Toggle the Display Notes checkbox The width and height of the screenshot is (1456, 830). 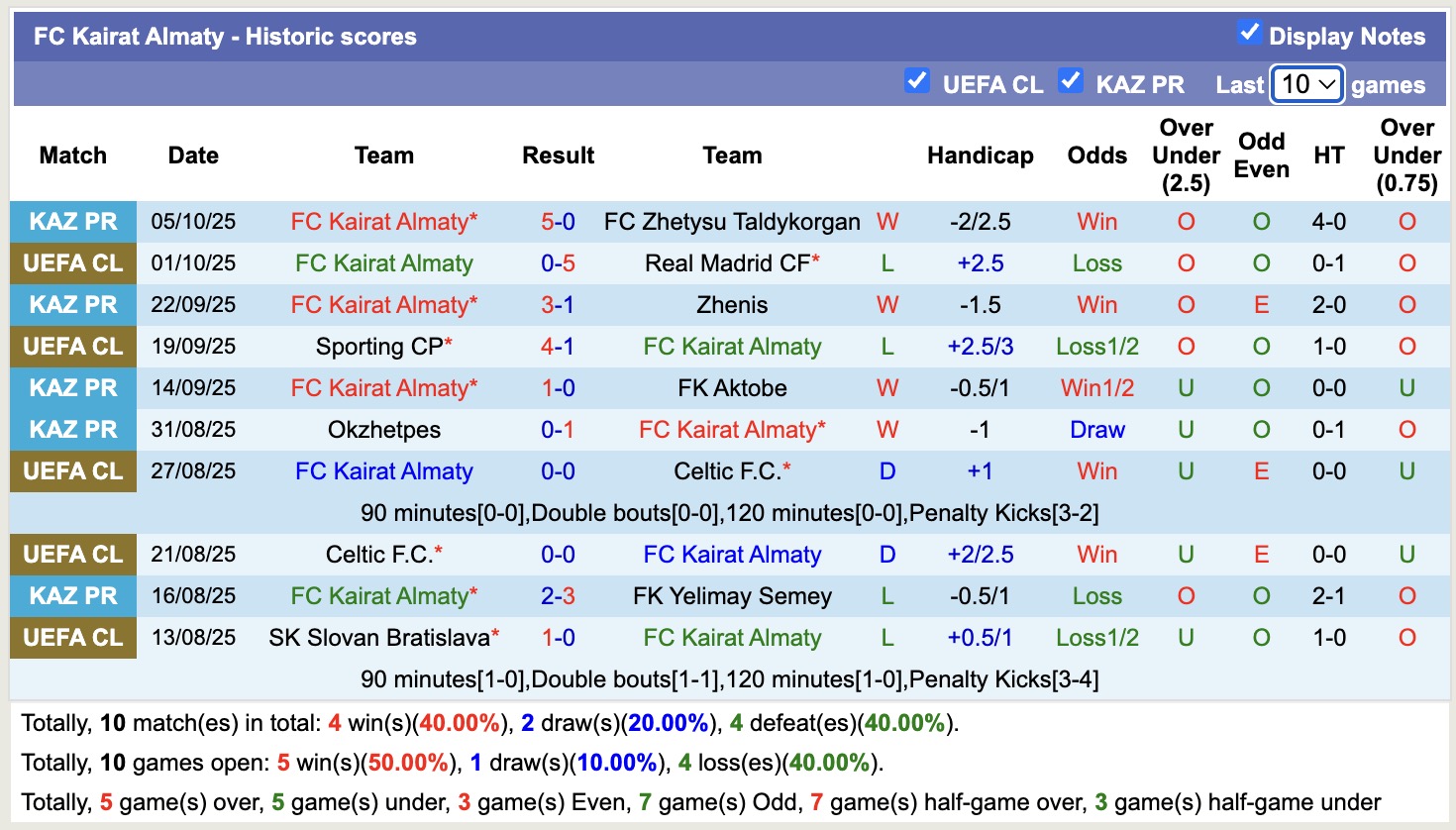[x=1249, y=33]
